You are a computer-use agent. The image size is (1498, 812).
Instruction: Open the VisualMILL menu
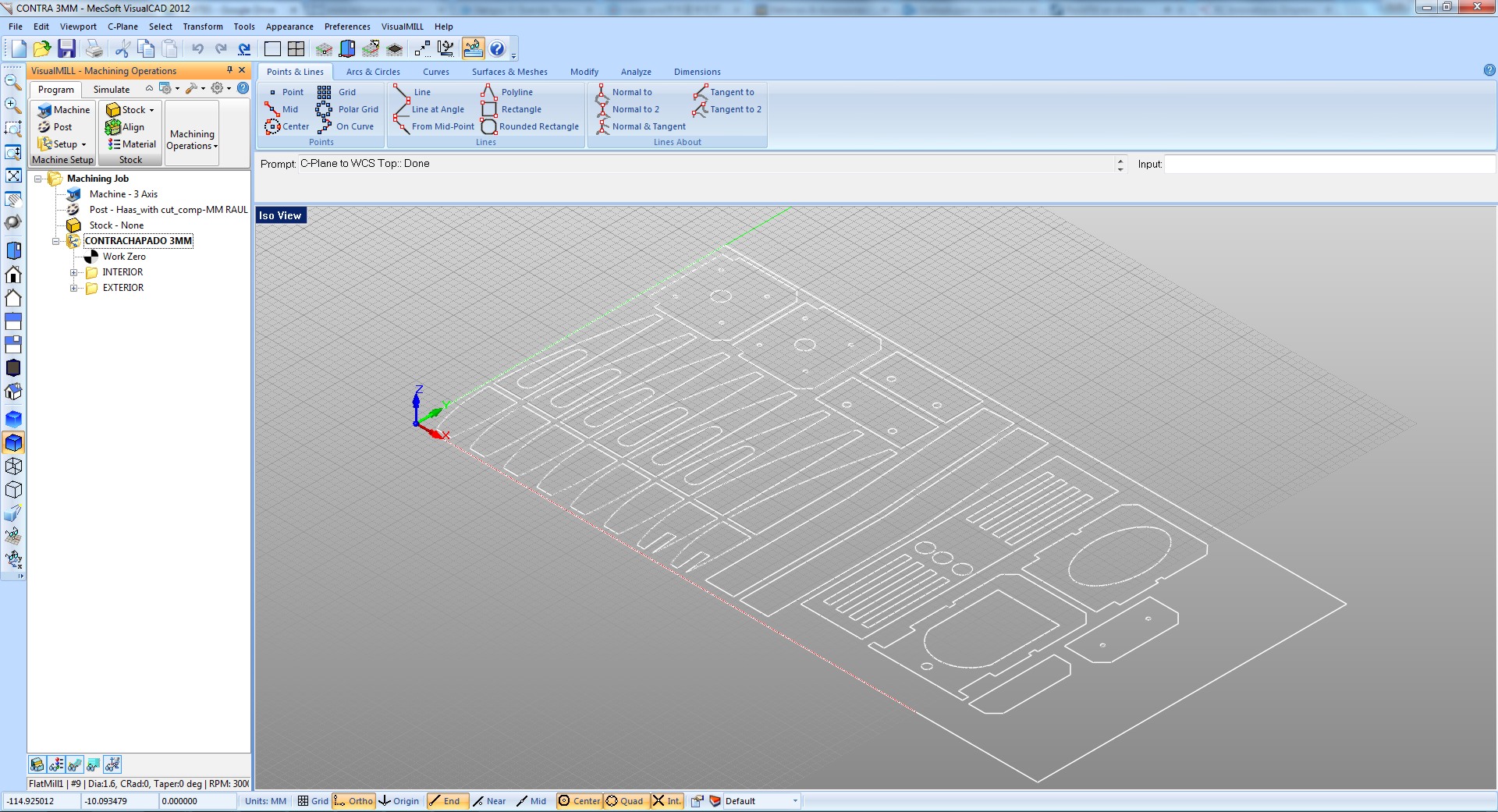pos(402,27)
